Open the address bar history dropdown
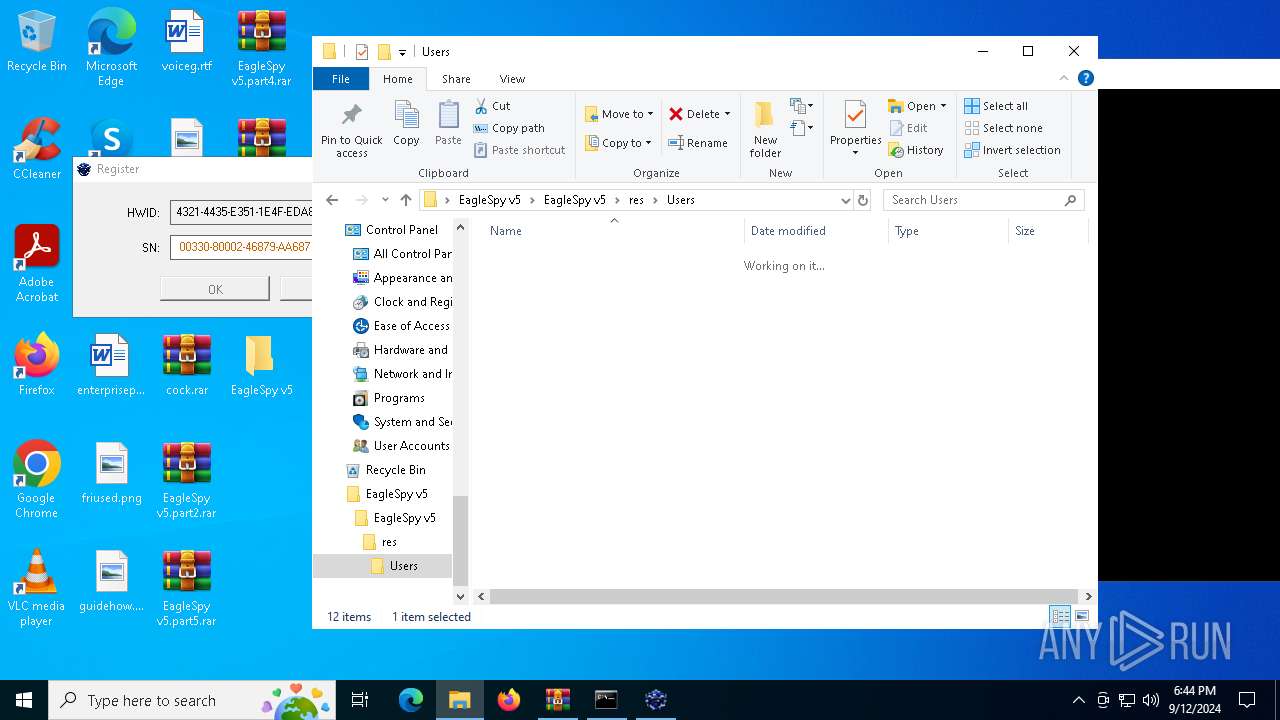This screenshot has width=1280, height=720. coord(845,200)
